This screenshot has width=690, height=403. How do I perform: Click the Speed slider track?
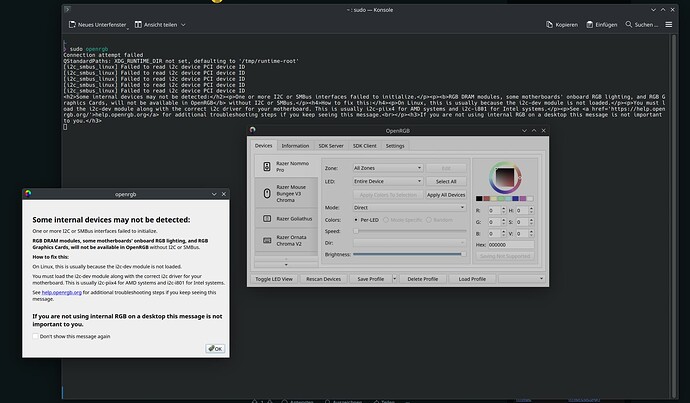[410, 231]
